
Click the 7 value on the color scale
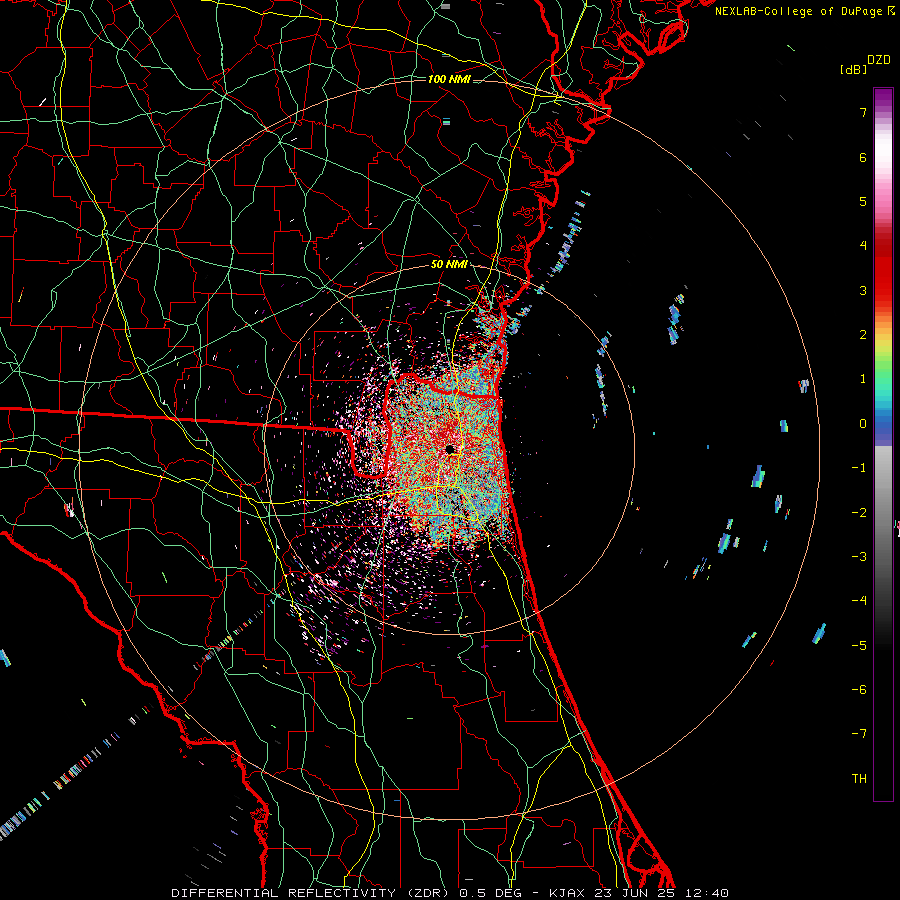click(863, 112)
